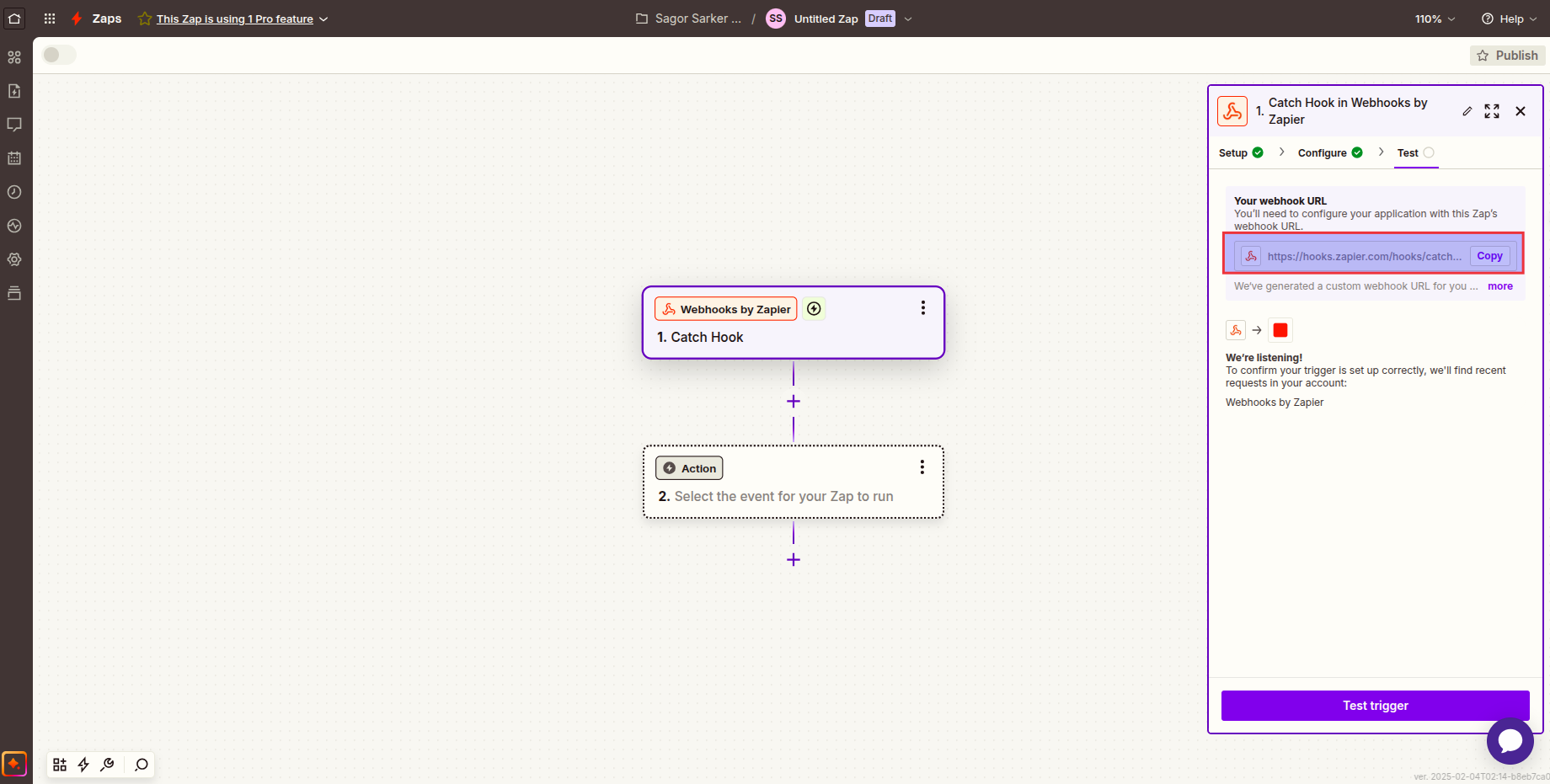Open the Status activity icon in sidebar
This screenshot has width=1550, height=784.
(14, 226)
